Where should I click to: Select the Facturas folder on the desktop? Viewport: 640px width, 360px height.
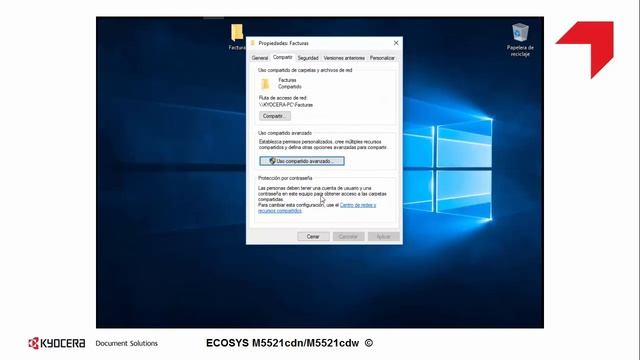(237, 37)
